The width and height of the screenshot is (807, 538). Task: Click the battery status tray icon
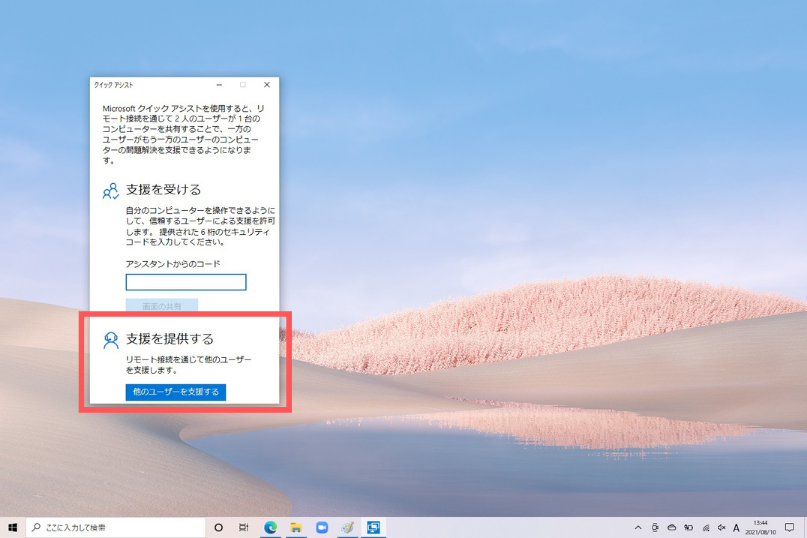689,528
